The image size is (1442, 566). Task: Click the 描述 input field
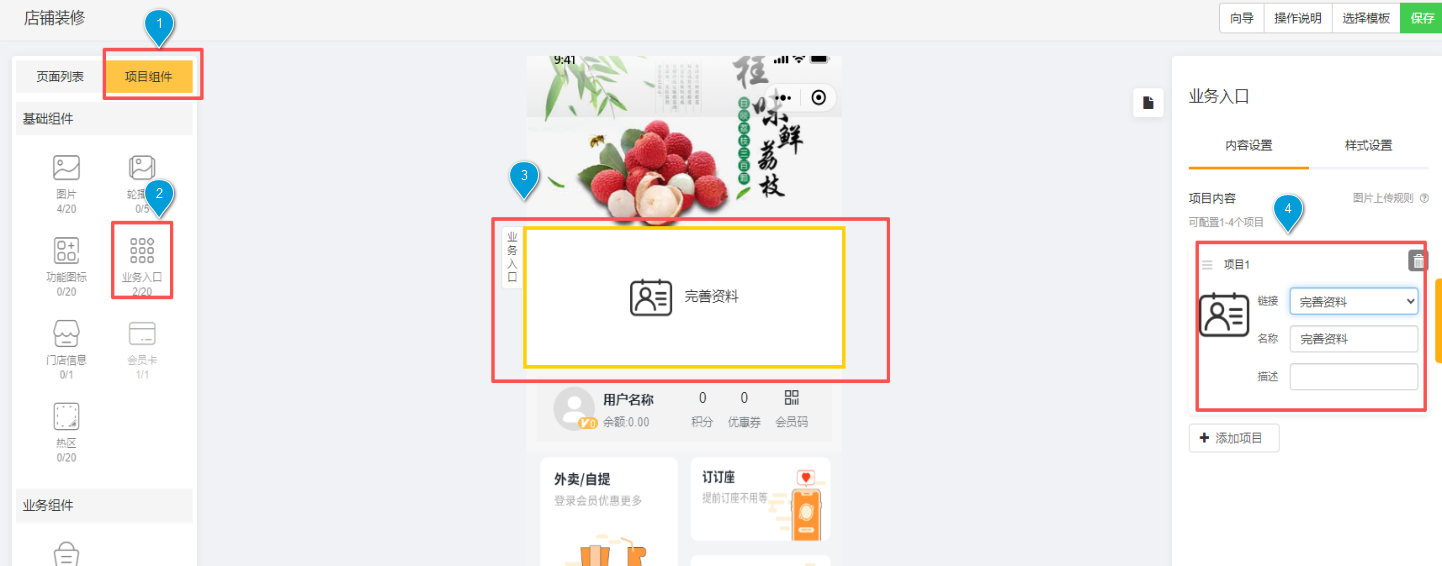pos(1354,377)
